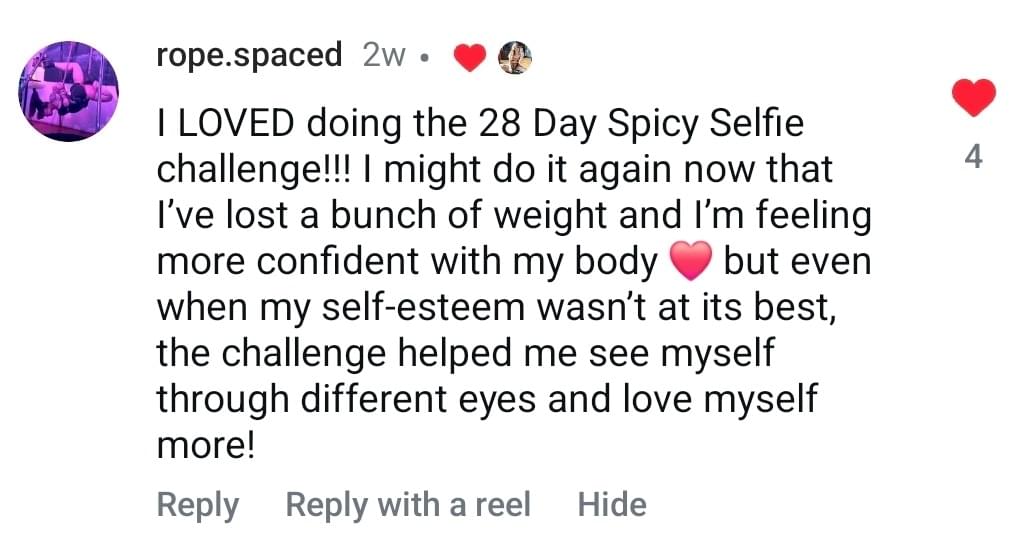The image size is (1020, 543).
Task: Open the rope.spaced username link
Action: coord(250,55)
